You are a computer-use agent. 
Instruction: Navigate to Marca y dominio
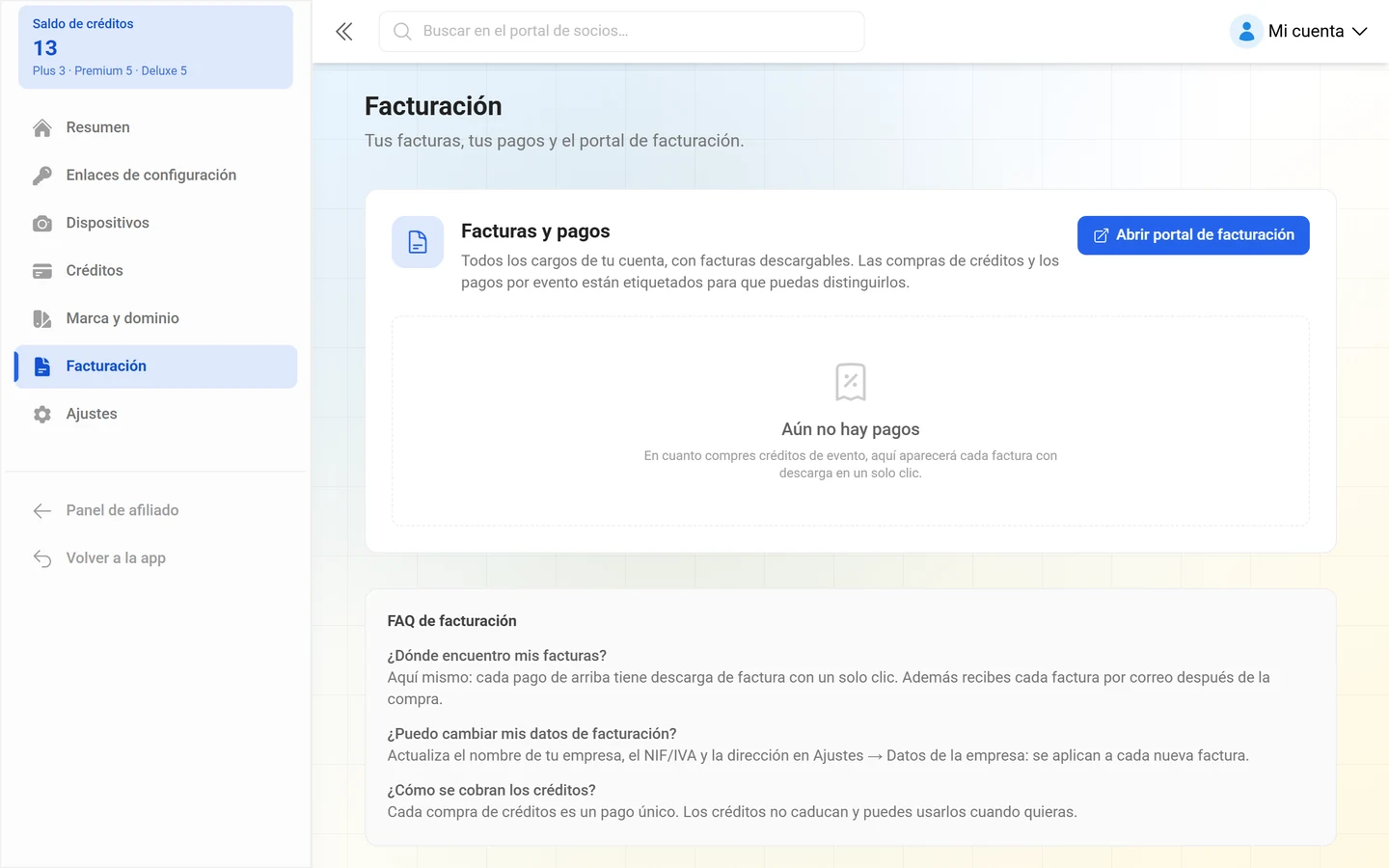point(155,318)
